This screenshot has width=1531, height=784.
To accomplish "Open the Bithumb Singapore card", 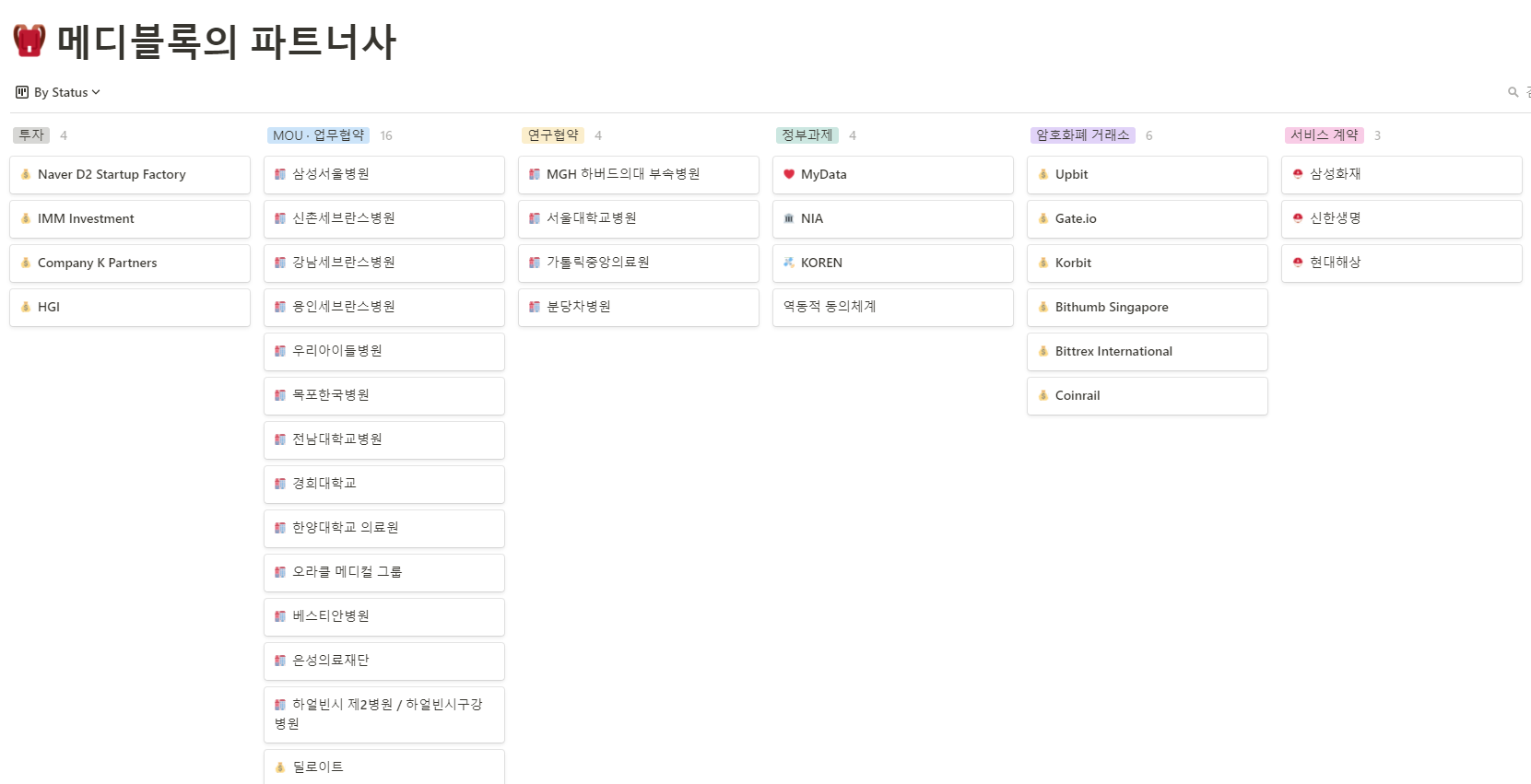I will click(x=1148, y=308).
